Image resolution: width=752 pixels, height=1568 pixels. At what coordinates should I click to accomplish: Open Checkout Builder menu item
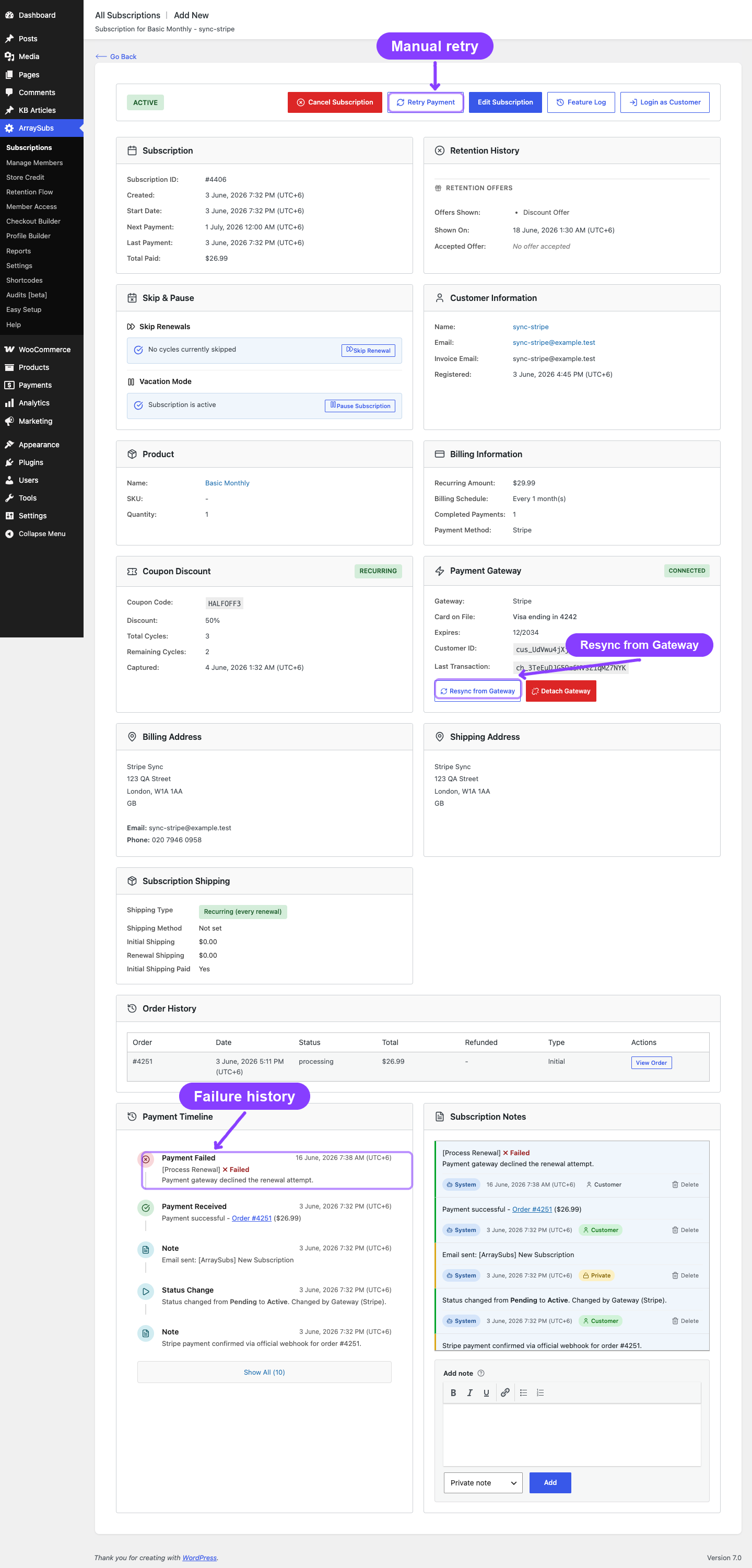tap(33, 221)
